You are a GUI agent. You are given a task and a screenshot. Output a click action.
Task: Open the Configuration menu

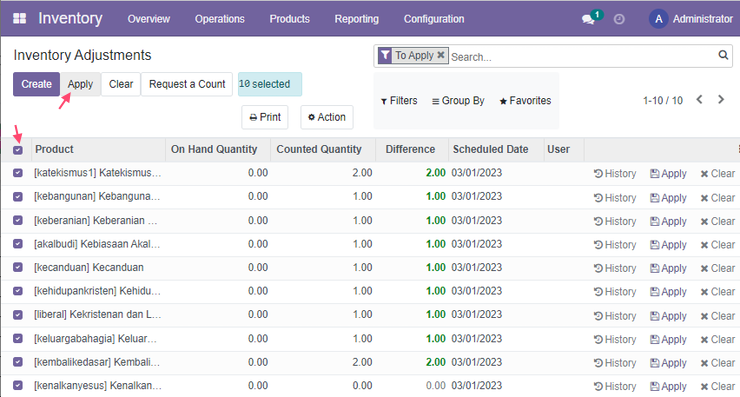(434, 19)
